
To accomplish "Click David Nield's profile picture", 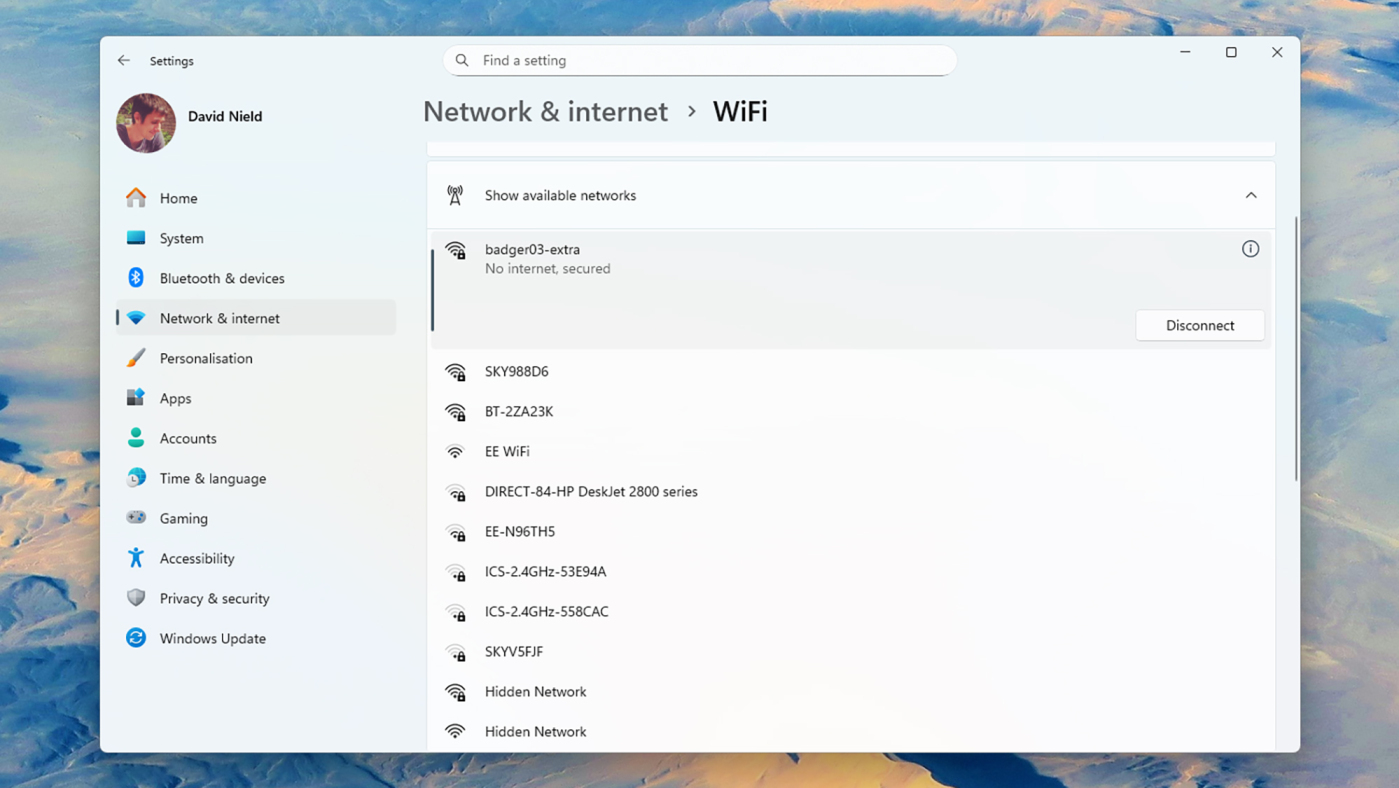I will [x=145, y=123].
